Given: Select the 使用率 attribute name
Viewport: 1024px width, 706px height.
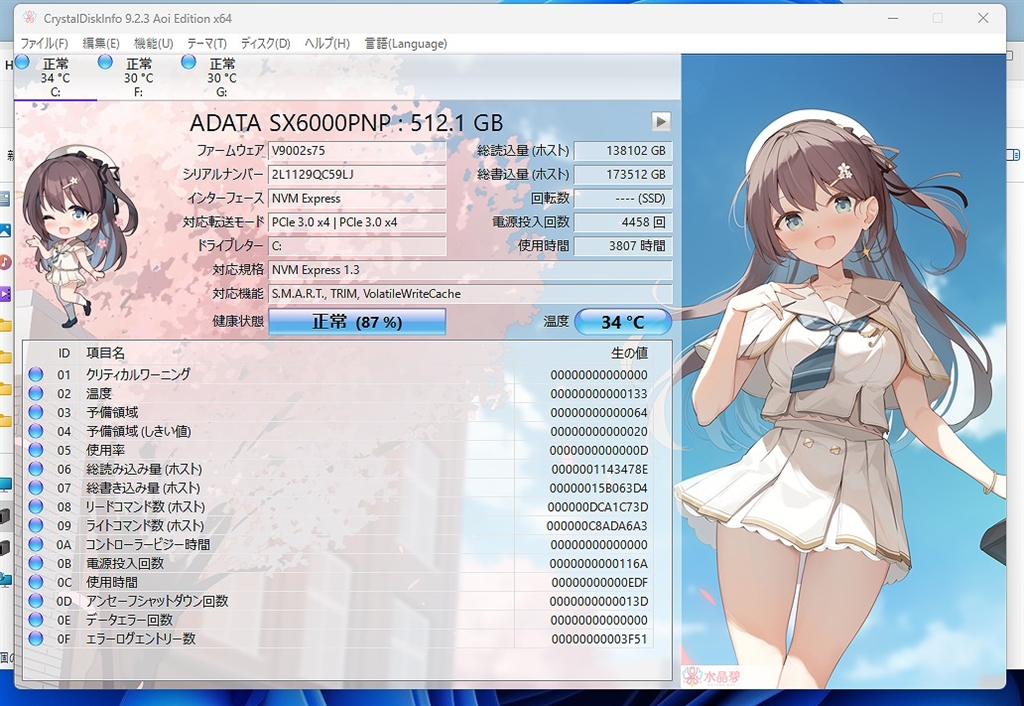Looking at the screenshot, I should pos(105,450).
